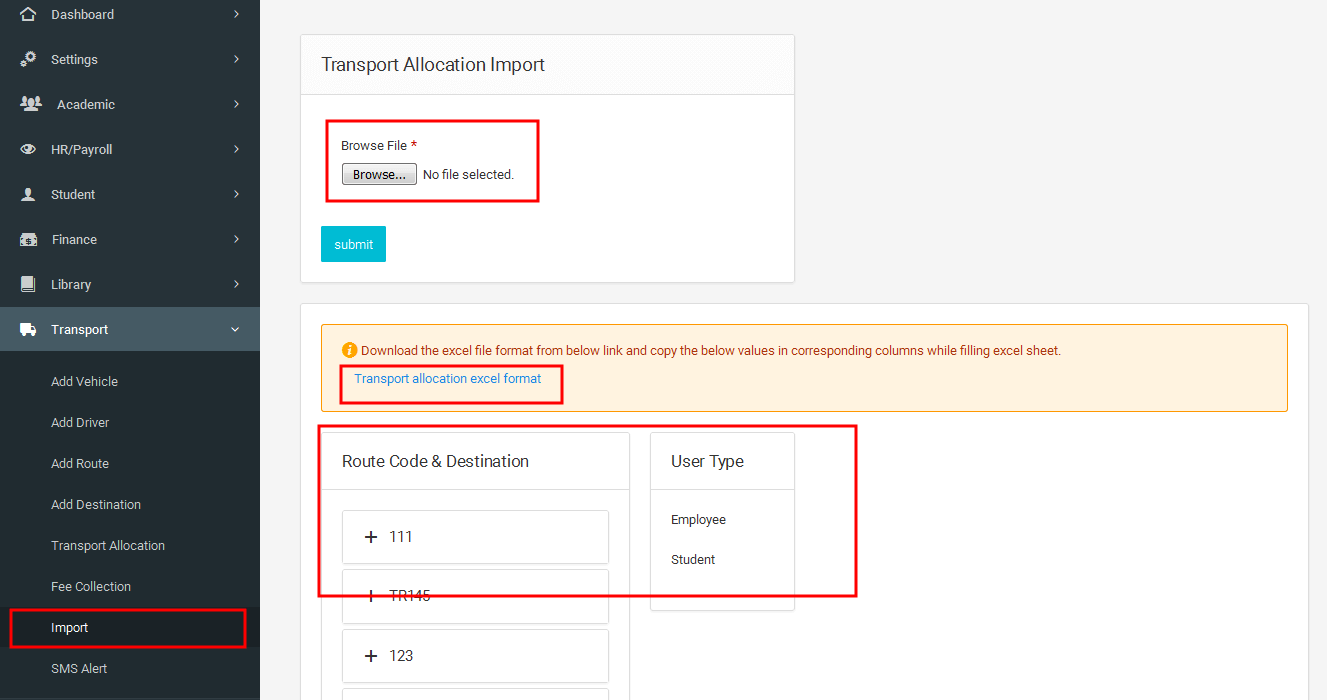Expand the HR/Payroll menu chevron

click(236, 149)
